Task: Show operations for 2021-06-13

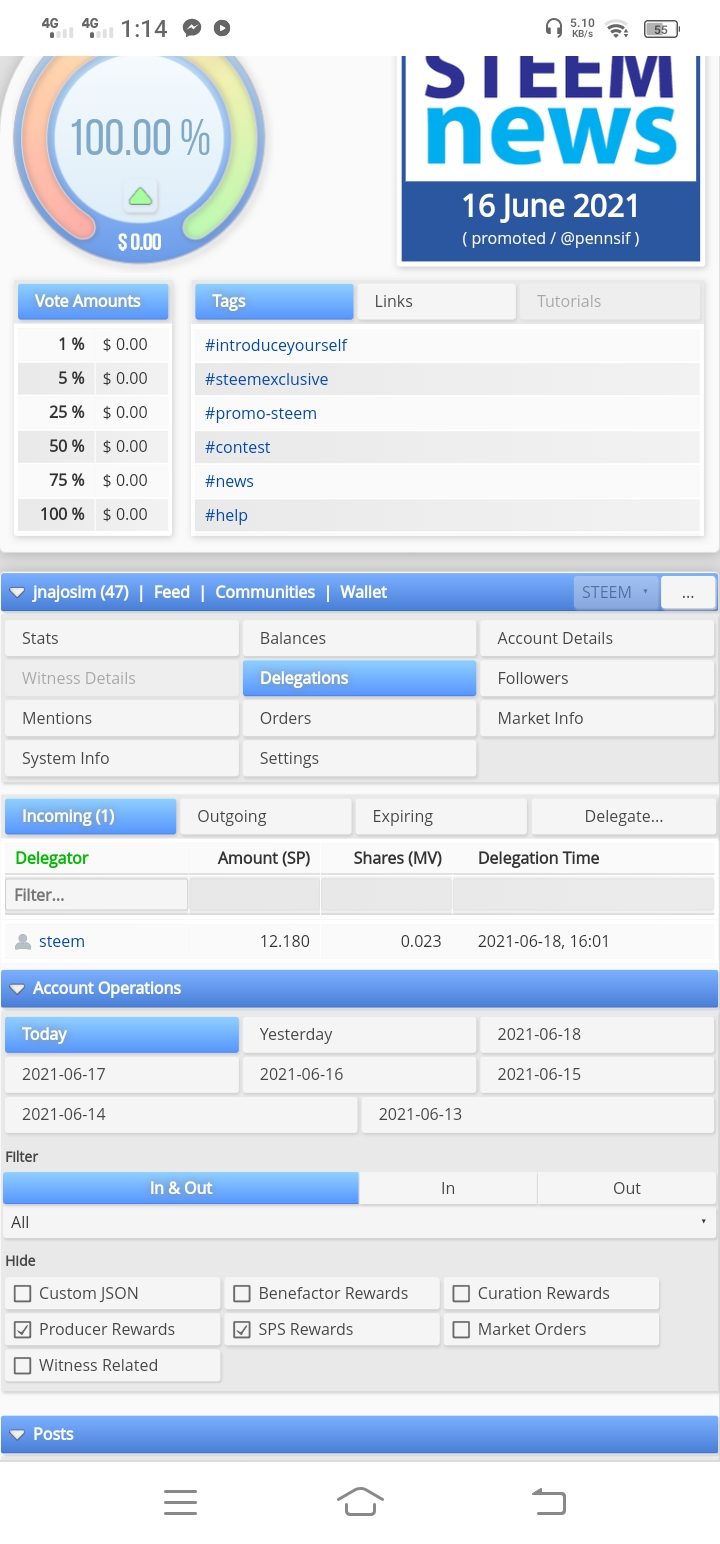Action: pyautogui.click(x=539, y=1114)
